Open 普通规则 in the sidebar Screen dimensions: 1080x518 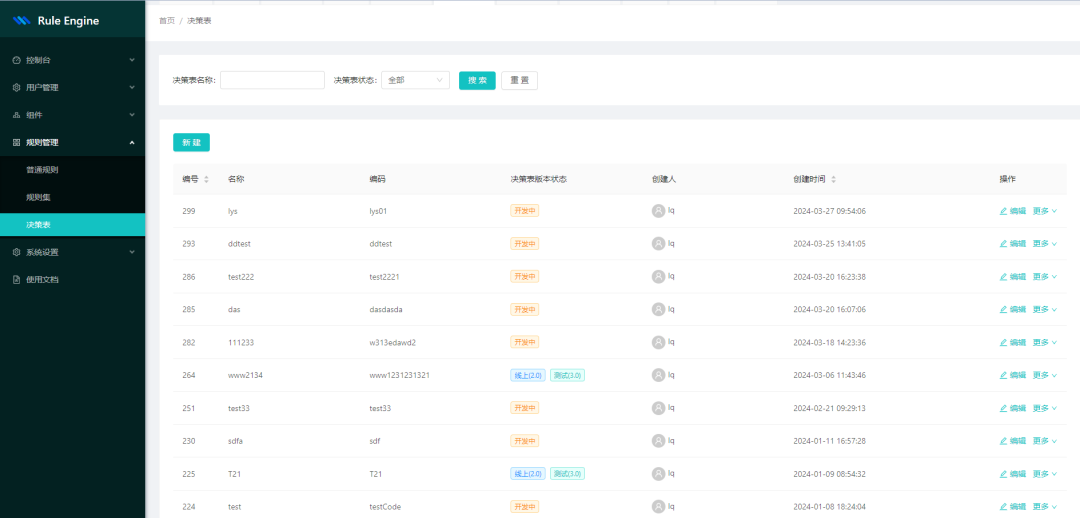pyautogui.click(x=43, y=170)
